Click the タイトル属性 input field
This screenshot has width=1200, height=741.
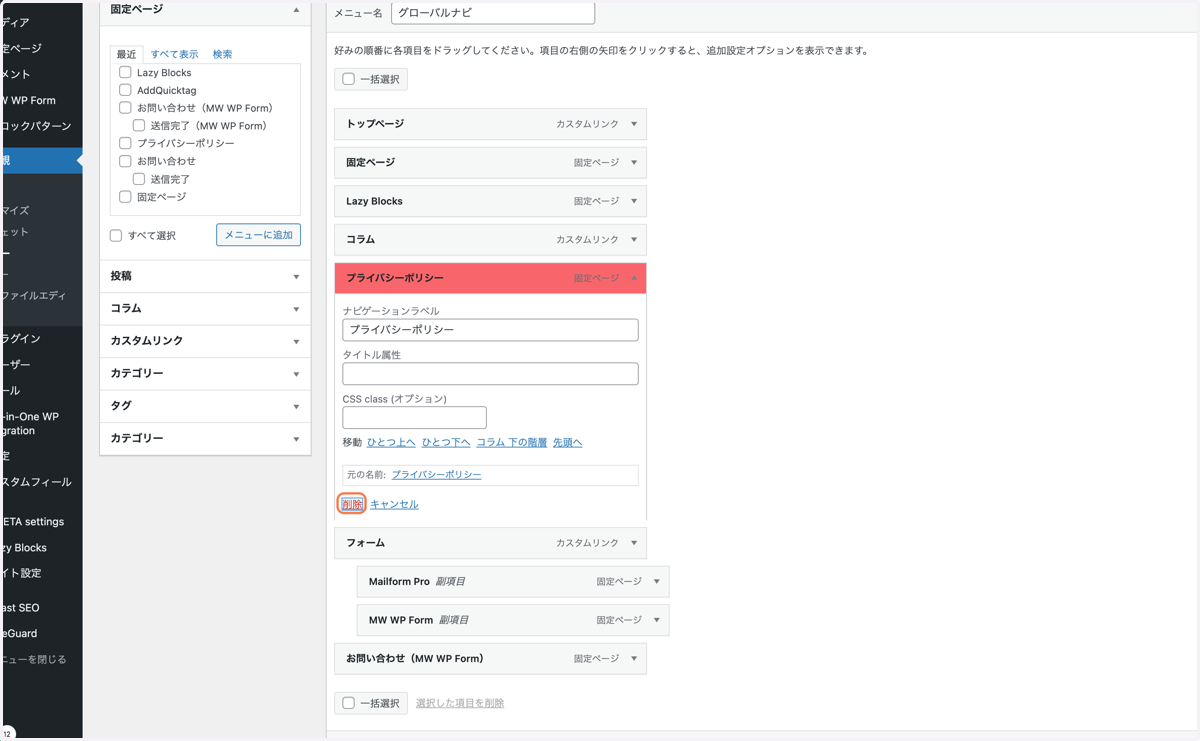pyautogui.click(x=490, y=374)
